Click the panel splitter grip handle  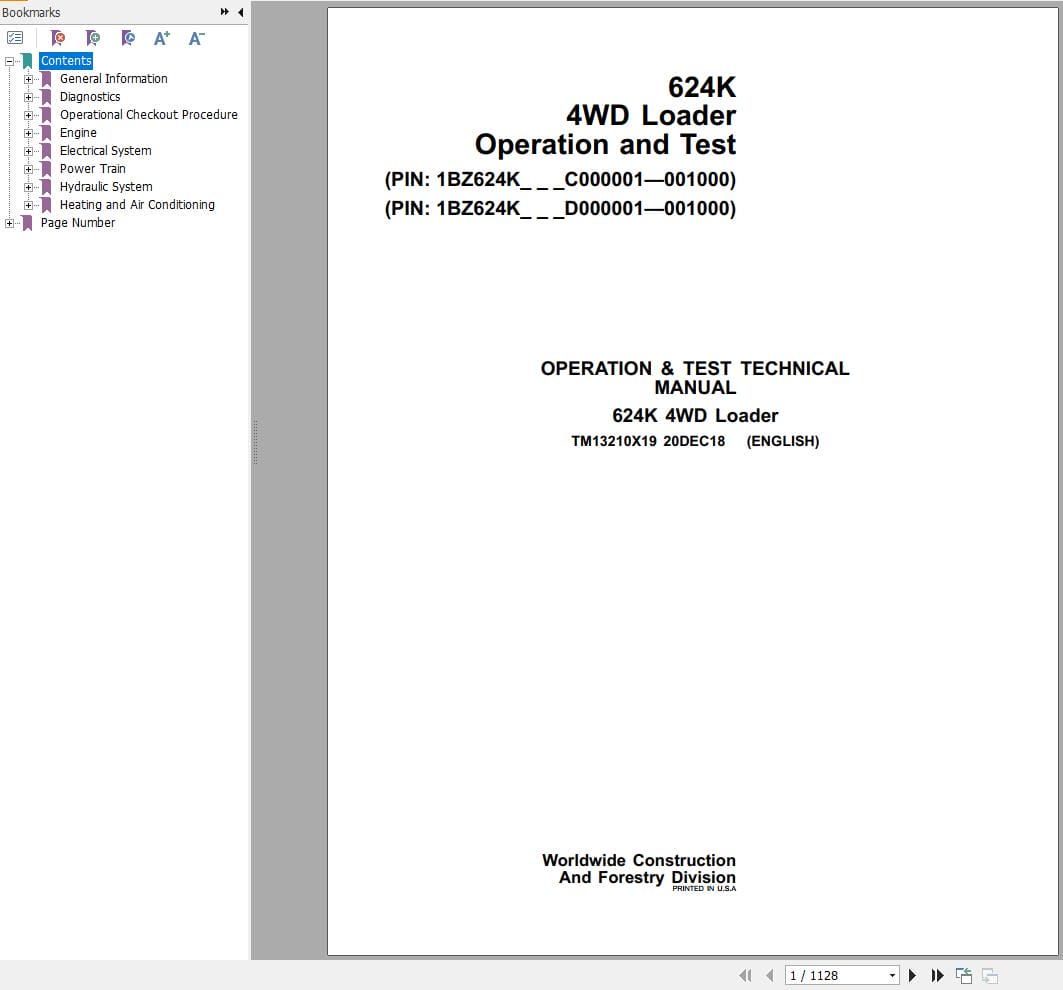256,442
